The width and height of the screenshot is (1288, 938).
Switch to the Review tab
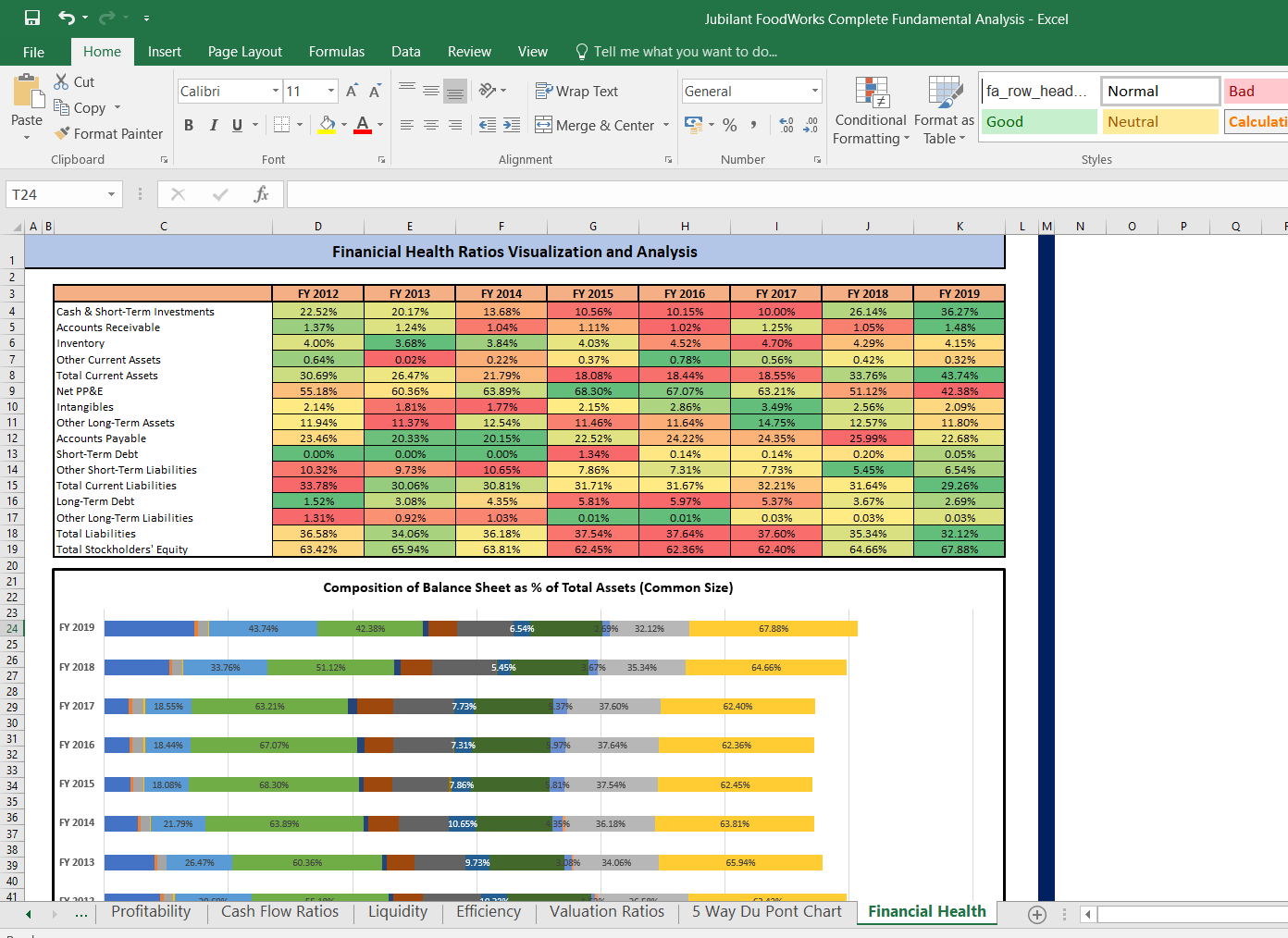point(469,52)
